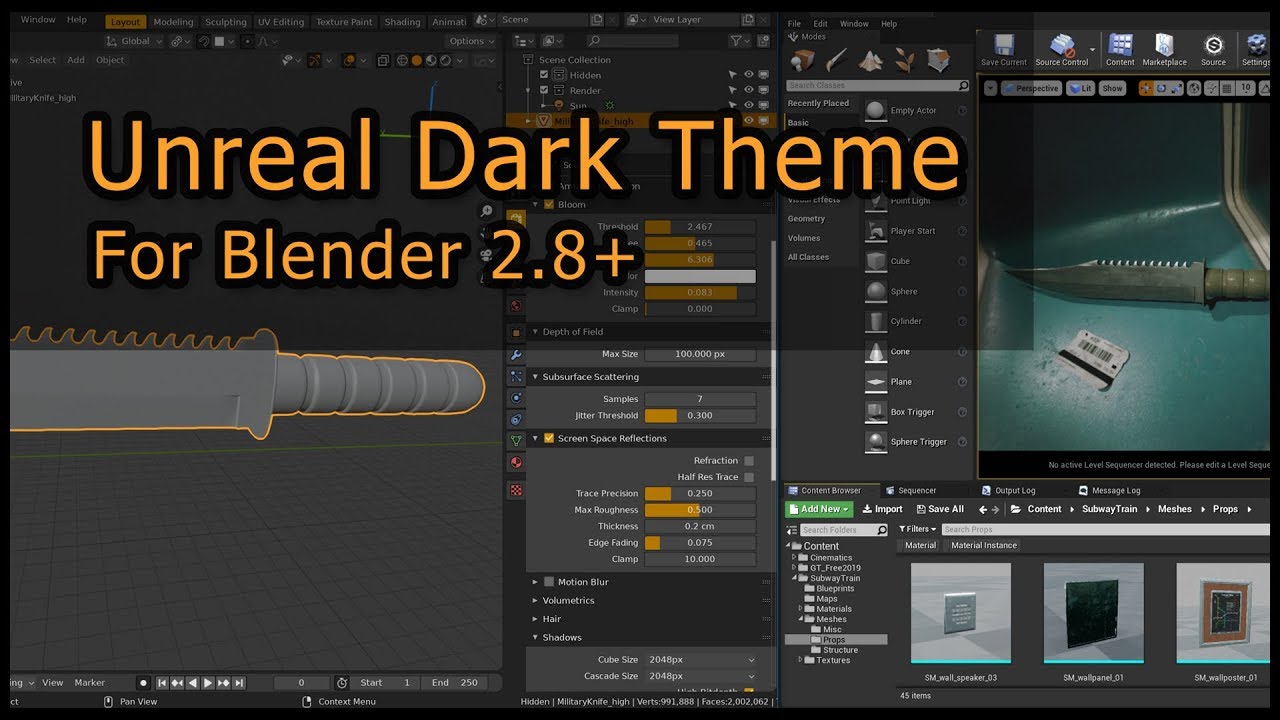Image resolution: width=1280 pixels, height=720 pixels.
Task: Adjust the Bloom Threshold slider
Action: click(x=700, y=227)
